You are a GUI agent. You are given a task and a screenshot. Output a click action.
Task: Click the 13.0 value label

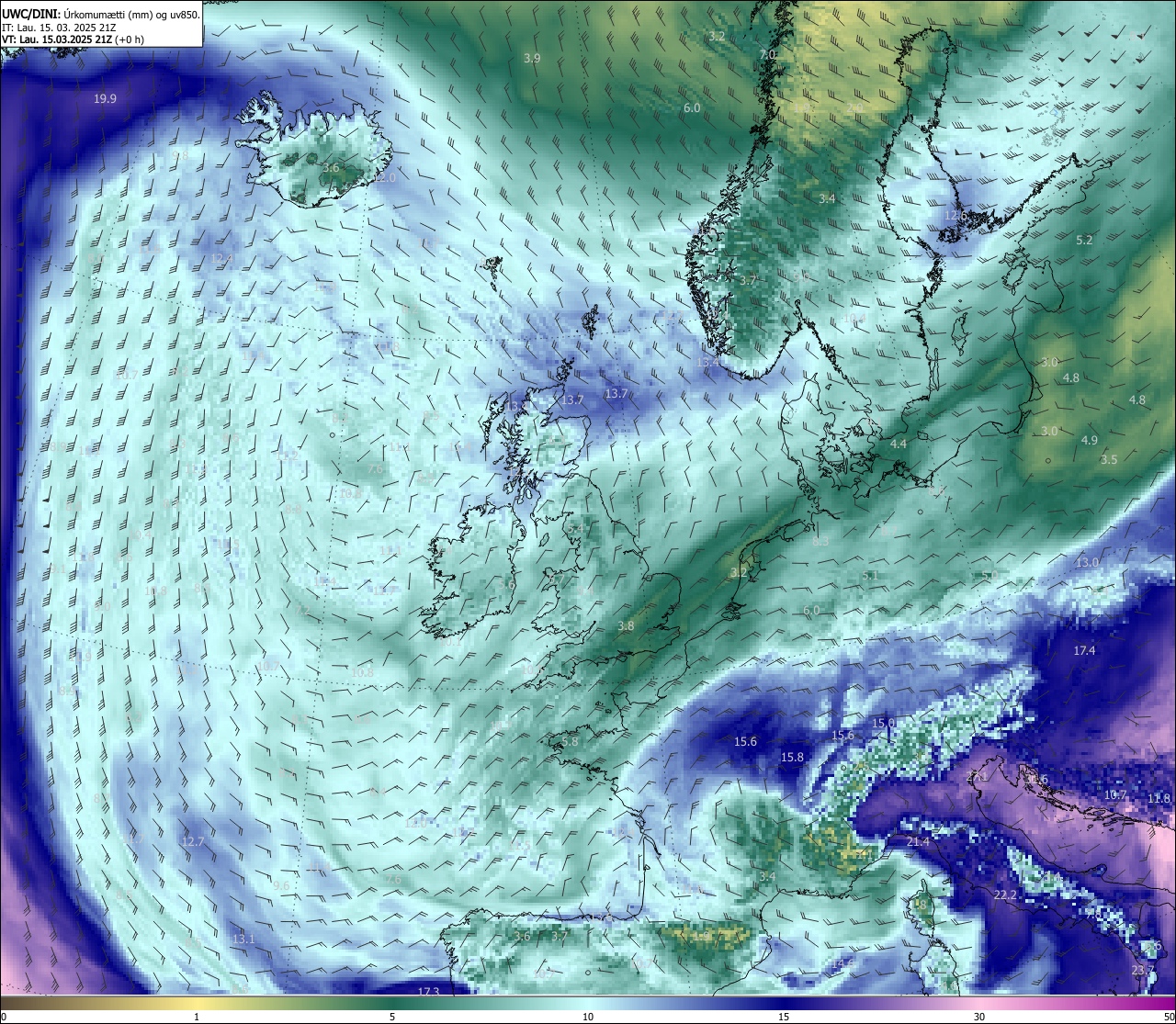[x=1087, y=562]
